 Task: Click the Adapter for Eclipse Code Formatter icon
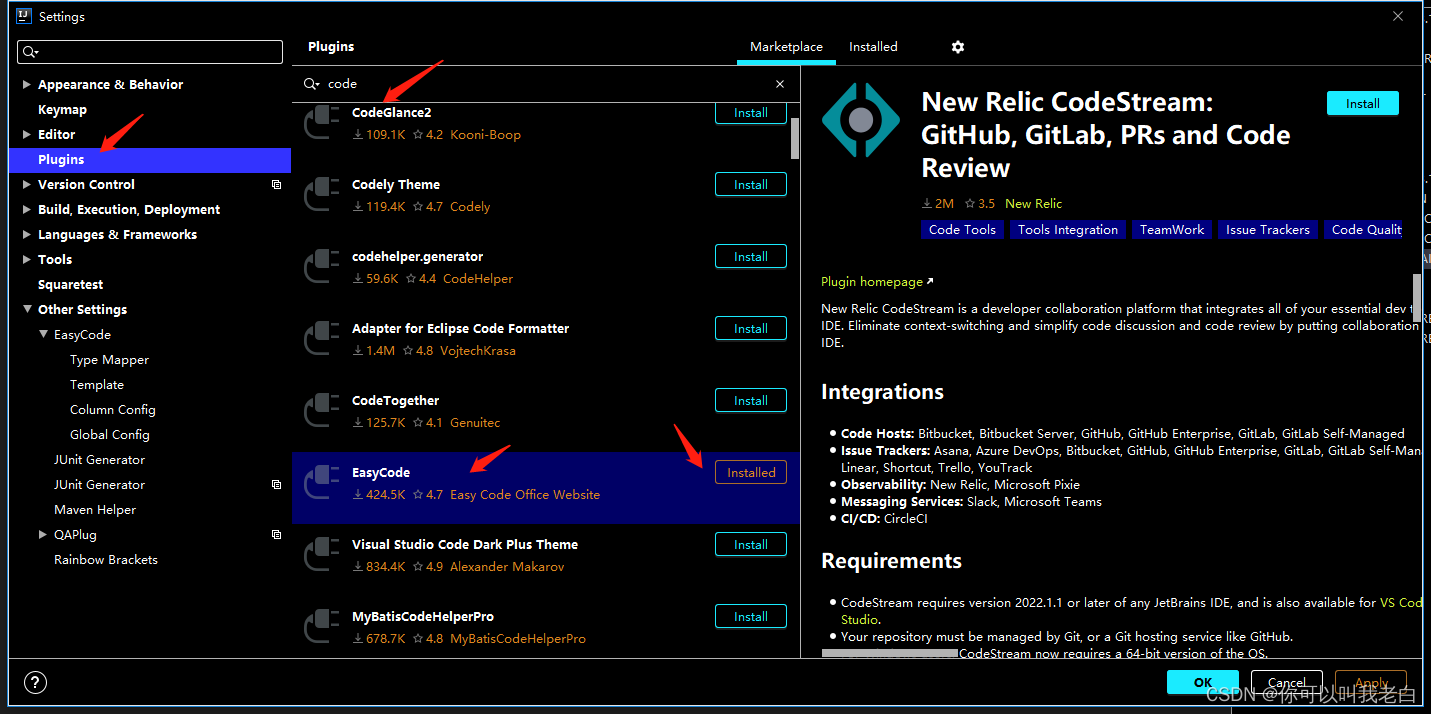pyautogui.click(x=322, y=339)
